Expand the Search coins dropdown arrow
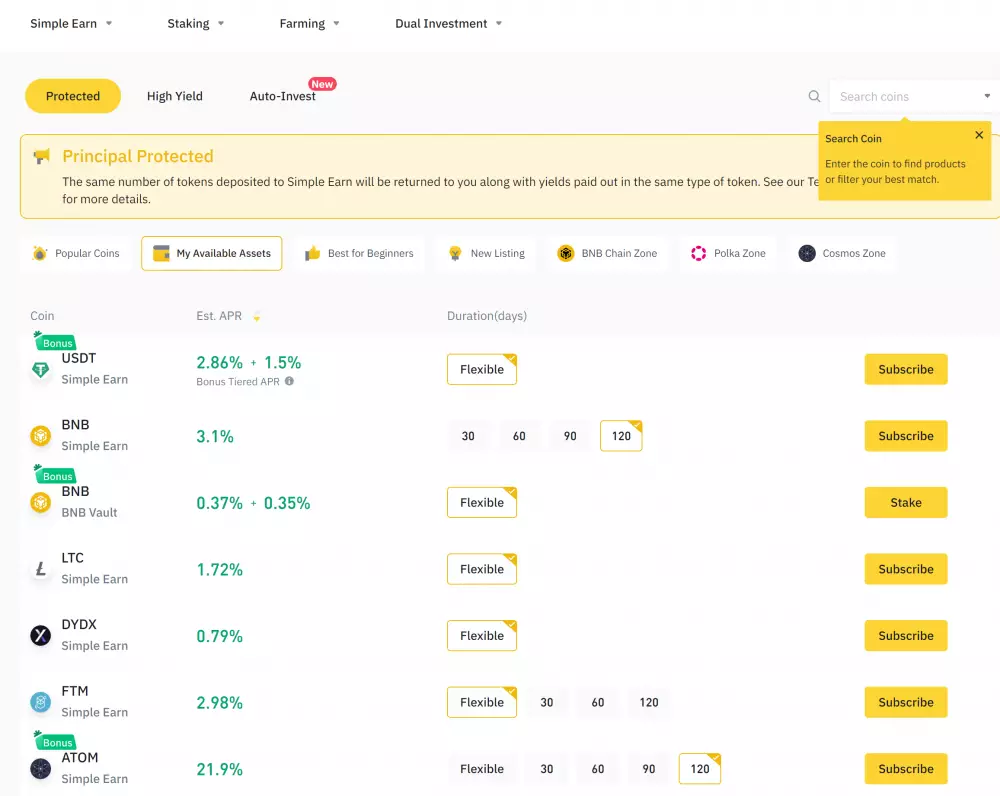 pyautogui.click(x=985, y=96)
